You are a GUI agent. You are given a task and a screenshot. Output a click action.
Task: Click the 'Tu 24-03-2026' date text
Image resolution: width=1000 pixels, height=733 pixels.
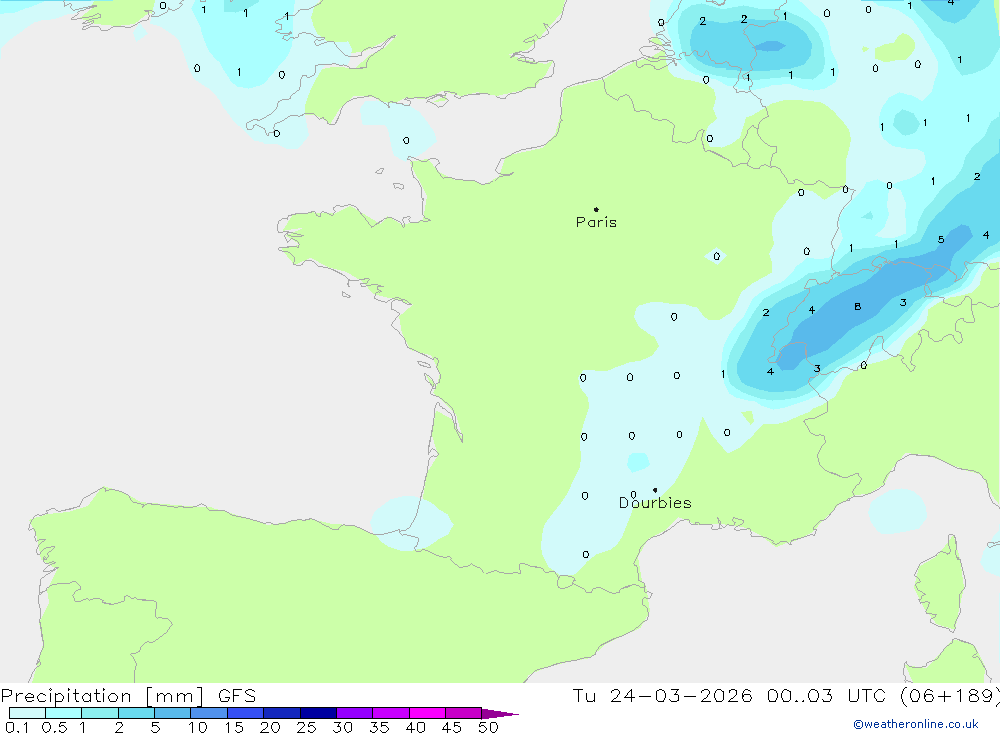coord(662,696)
